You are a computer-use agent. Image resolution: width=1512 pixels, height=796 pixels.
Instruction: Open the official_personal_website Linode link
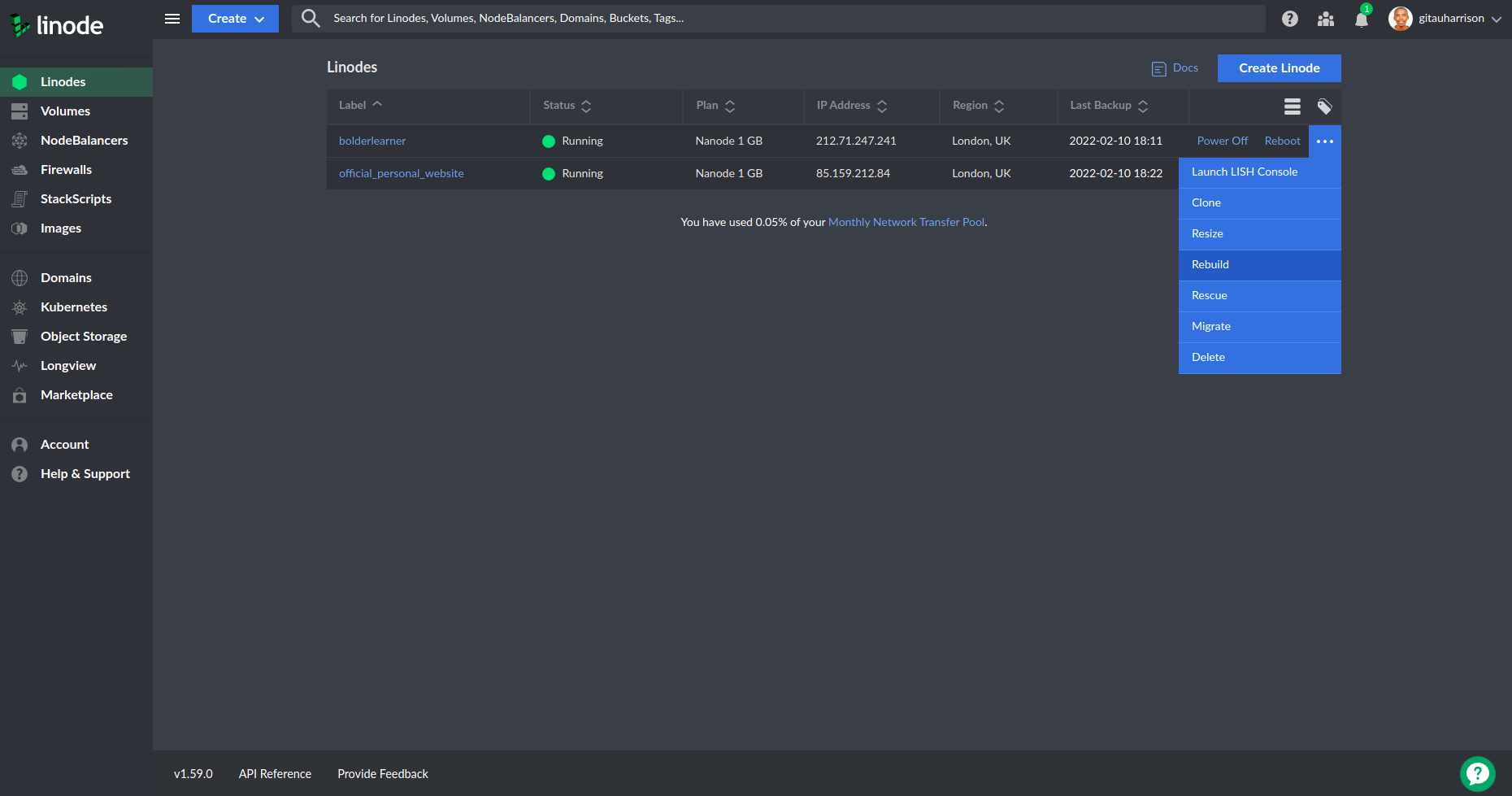click(x=402, y=173)
